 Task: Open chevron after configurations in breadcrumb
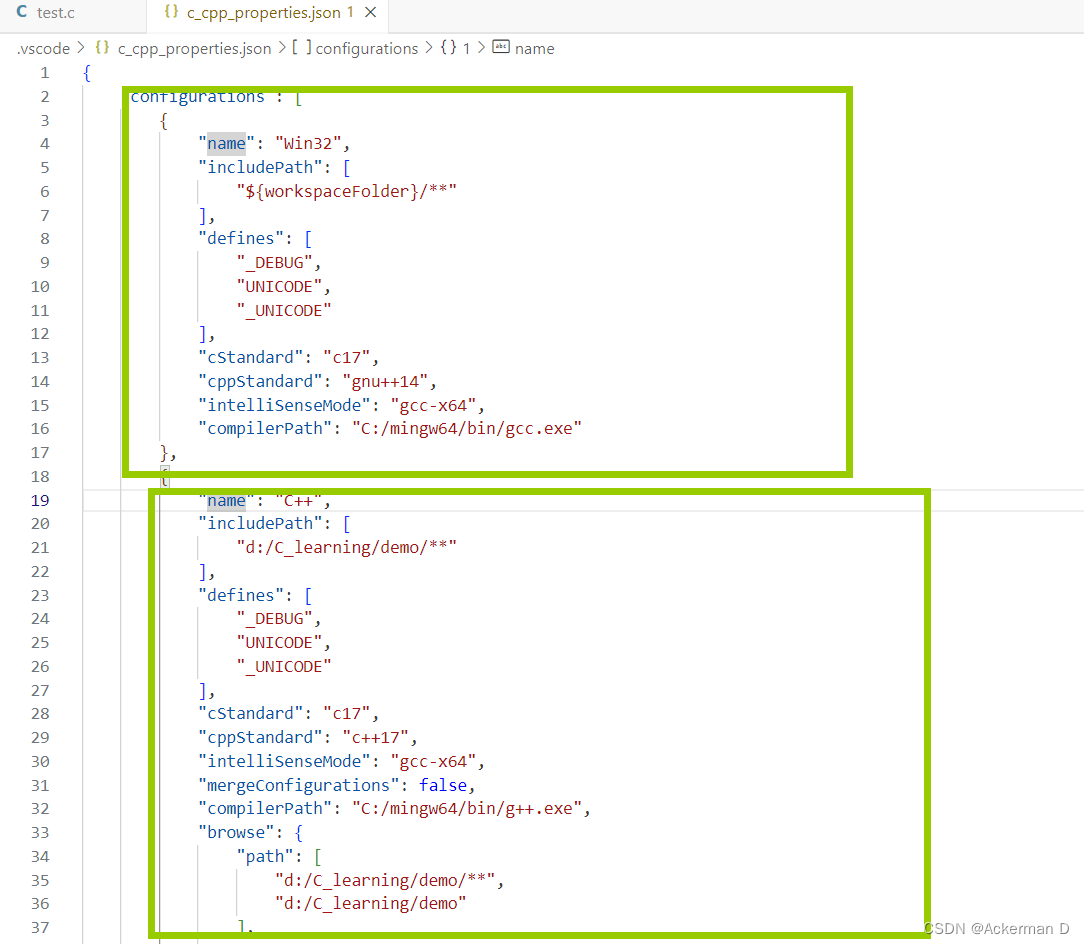(x=429, y=48)
